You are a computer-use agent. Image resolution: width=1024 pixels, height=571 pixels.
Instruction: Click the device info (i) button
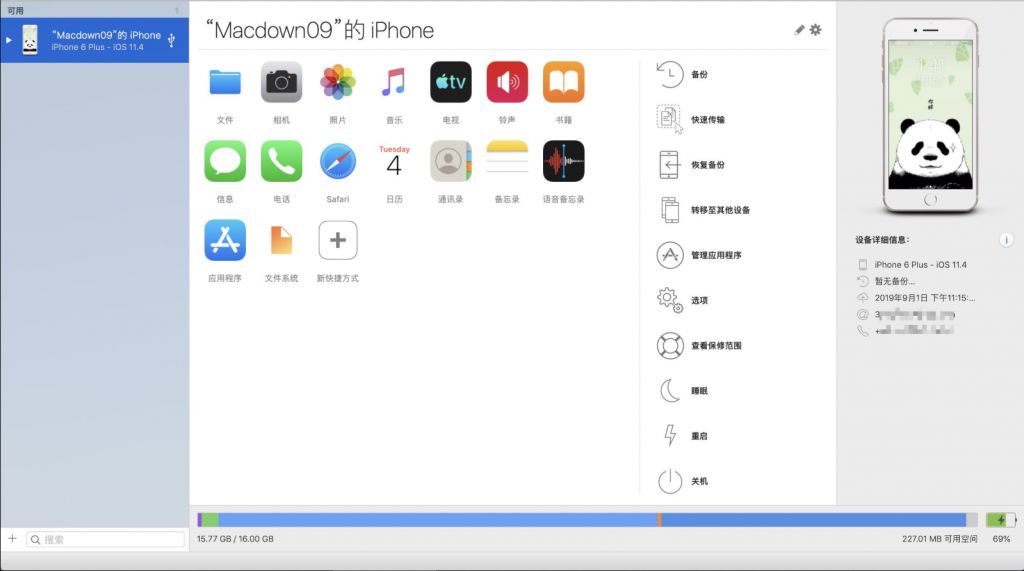1006,240
